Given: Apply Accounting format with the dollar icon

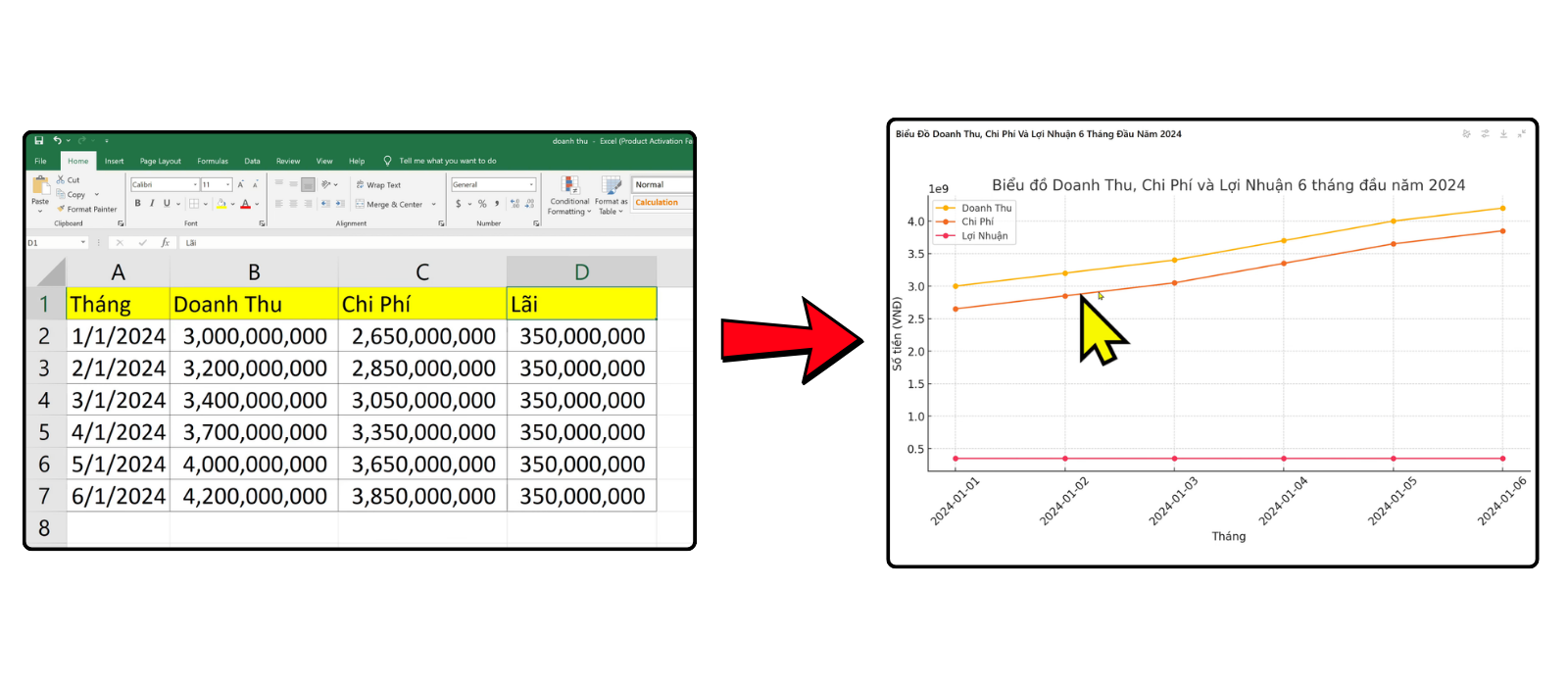Looking at the screenshot, I should point(458,204).
